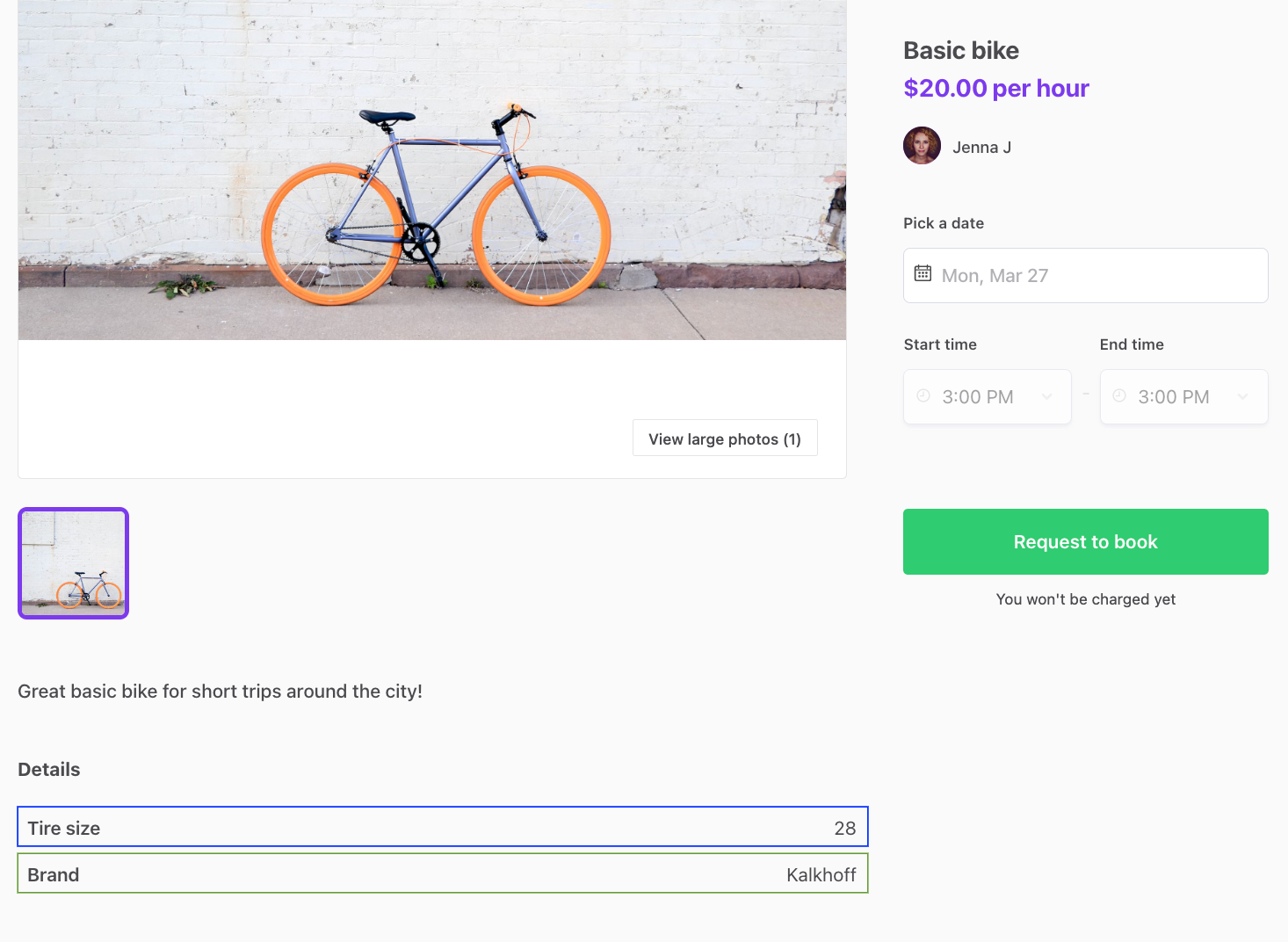Open the date picker field
Viewport: 1288px width, 942px height.
(1085, 275)
